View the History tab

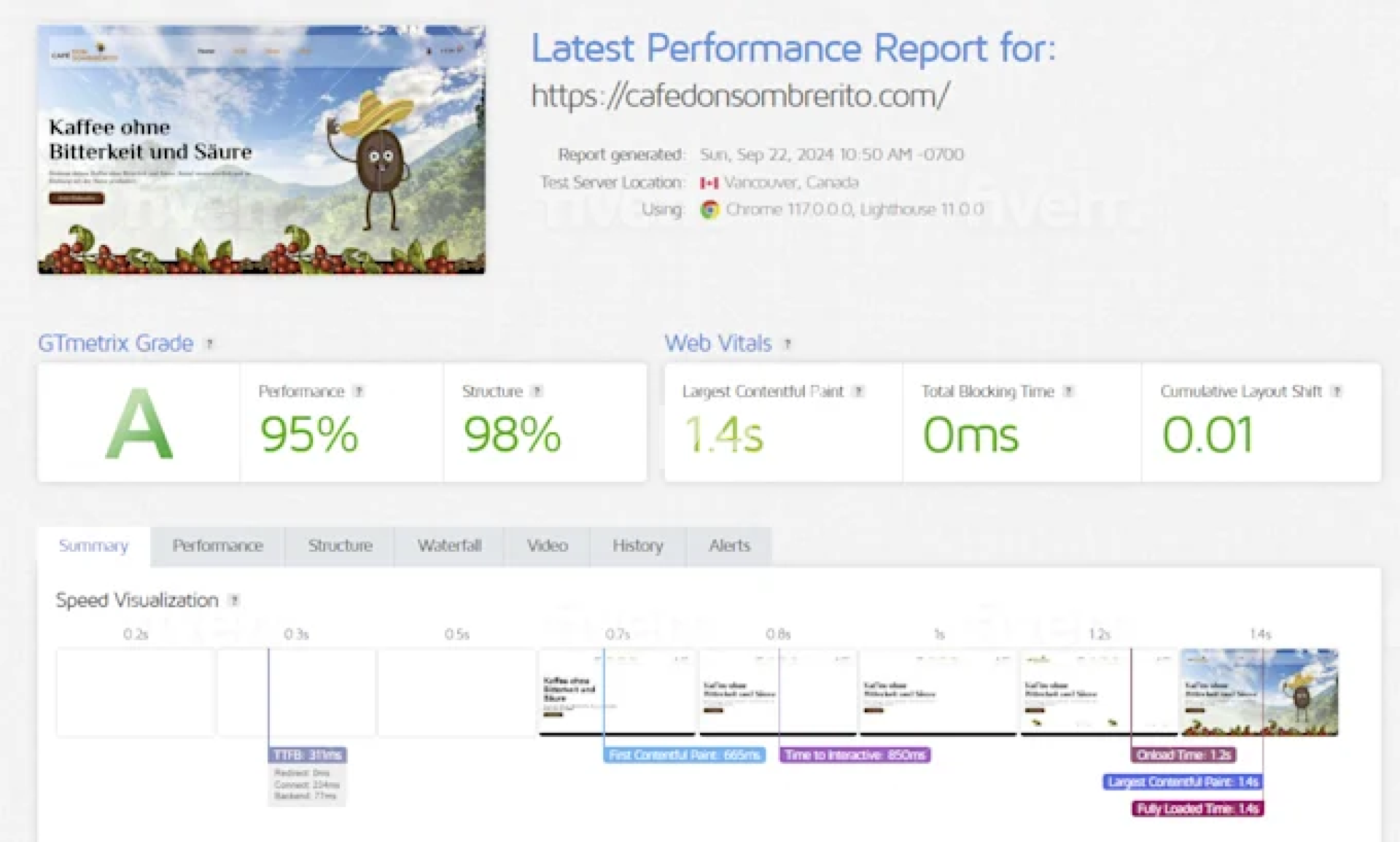click(637, 546)
